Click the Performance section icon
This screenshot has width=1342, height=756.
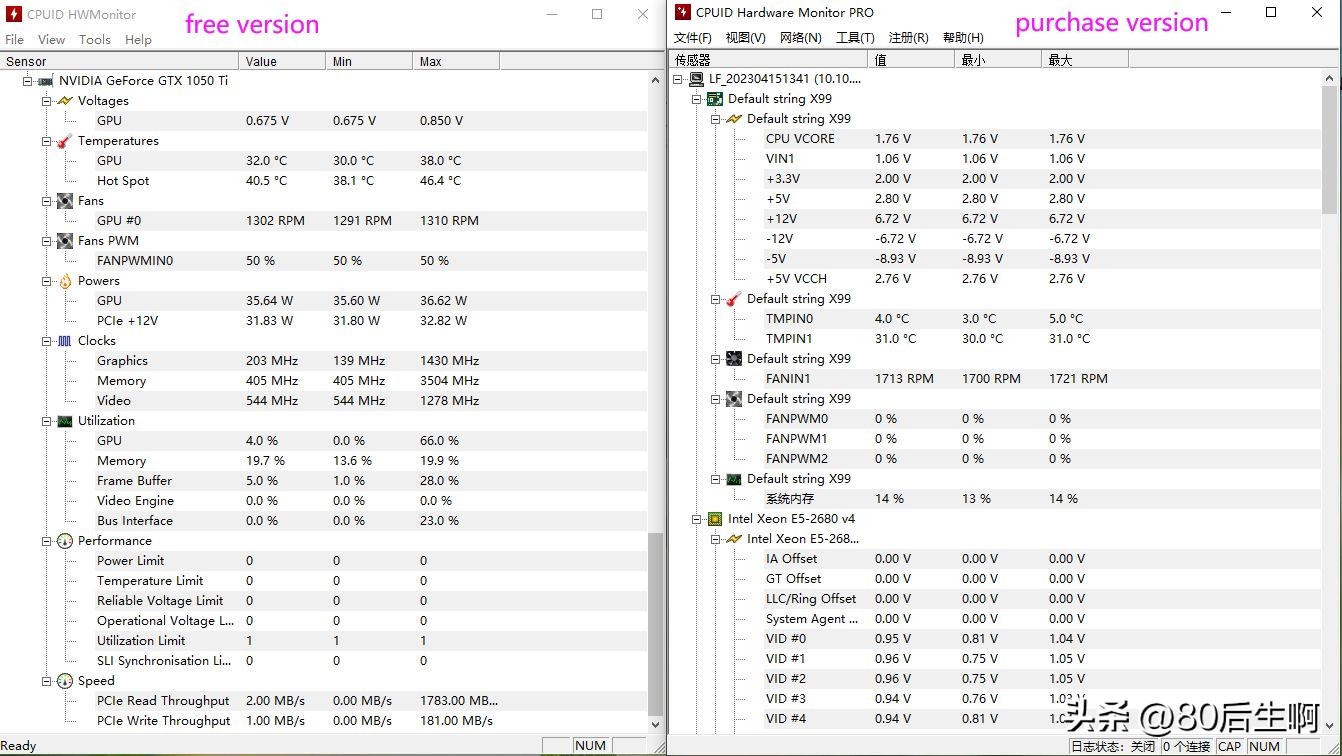pyautogui.click(x=63, y=540)
